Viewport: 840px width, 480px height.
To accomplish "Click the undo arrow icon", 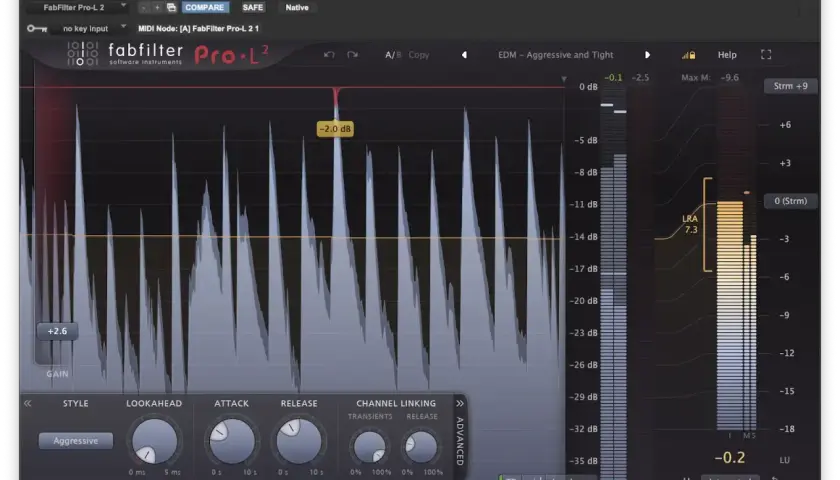I will [x=329, y=55].
